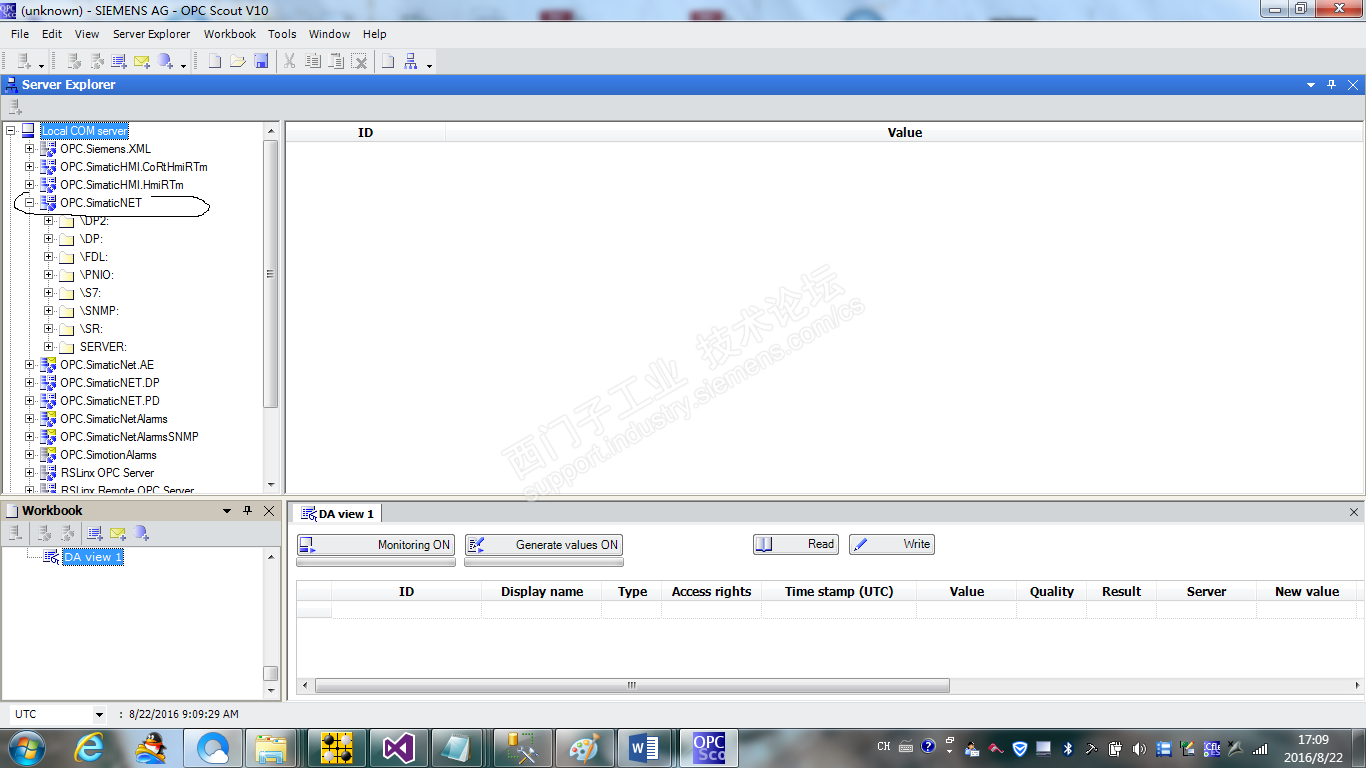Click the Quality column header
This screenshot has width=1366, height=768.
pos(1052,592)
